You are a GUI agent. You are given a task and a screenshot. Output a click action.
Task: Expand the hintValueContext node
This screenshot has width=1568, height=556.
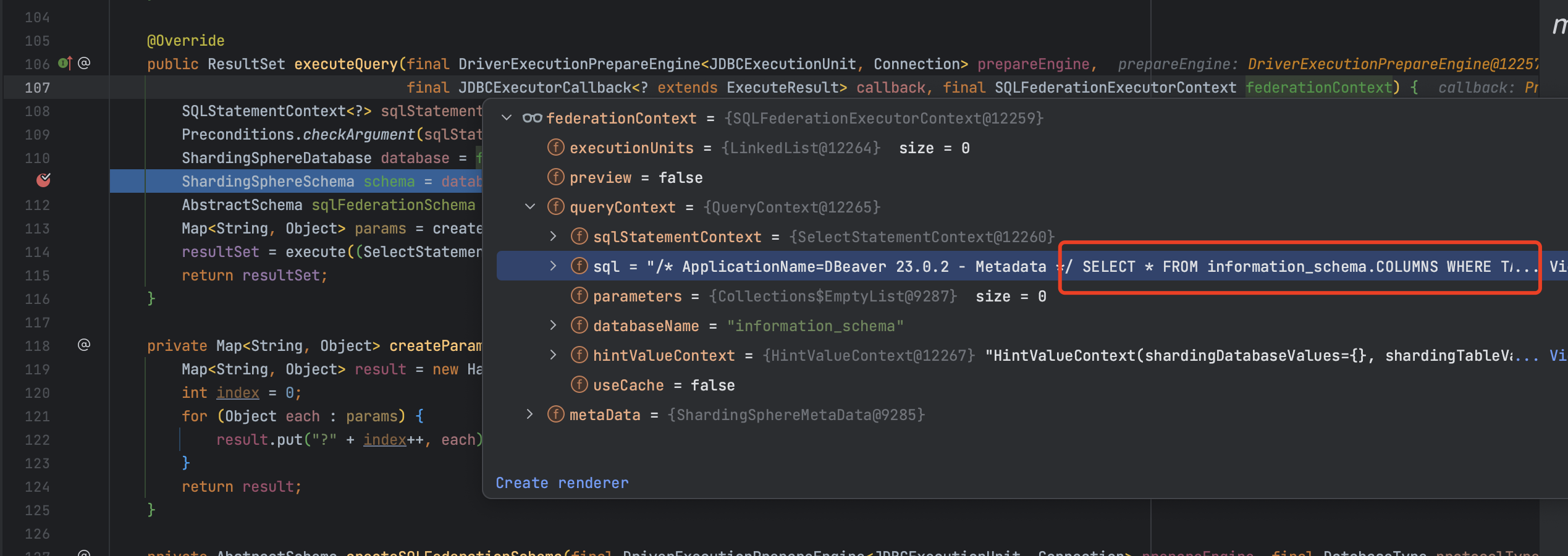tap(552, 355)
